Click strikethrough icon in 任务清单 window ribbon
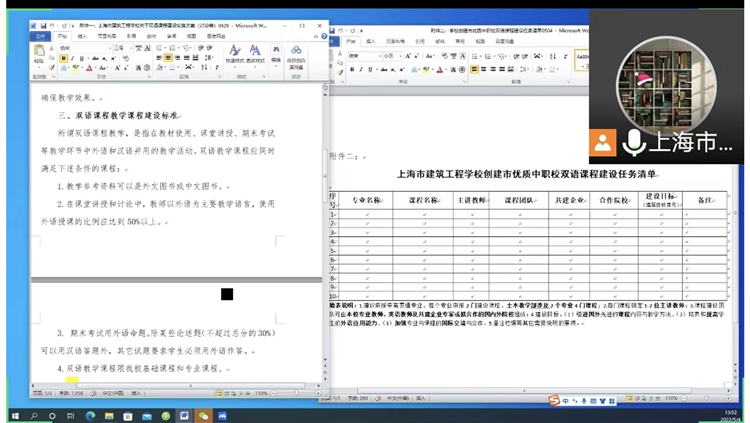 (384, 69)
